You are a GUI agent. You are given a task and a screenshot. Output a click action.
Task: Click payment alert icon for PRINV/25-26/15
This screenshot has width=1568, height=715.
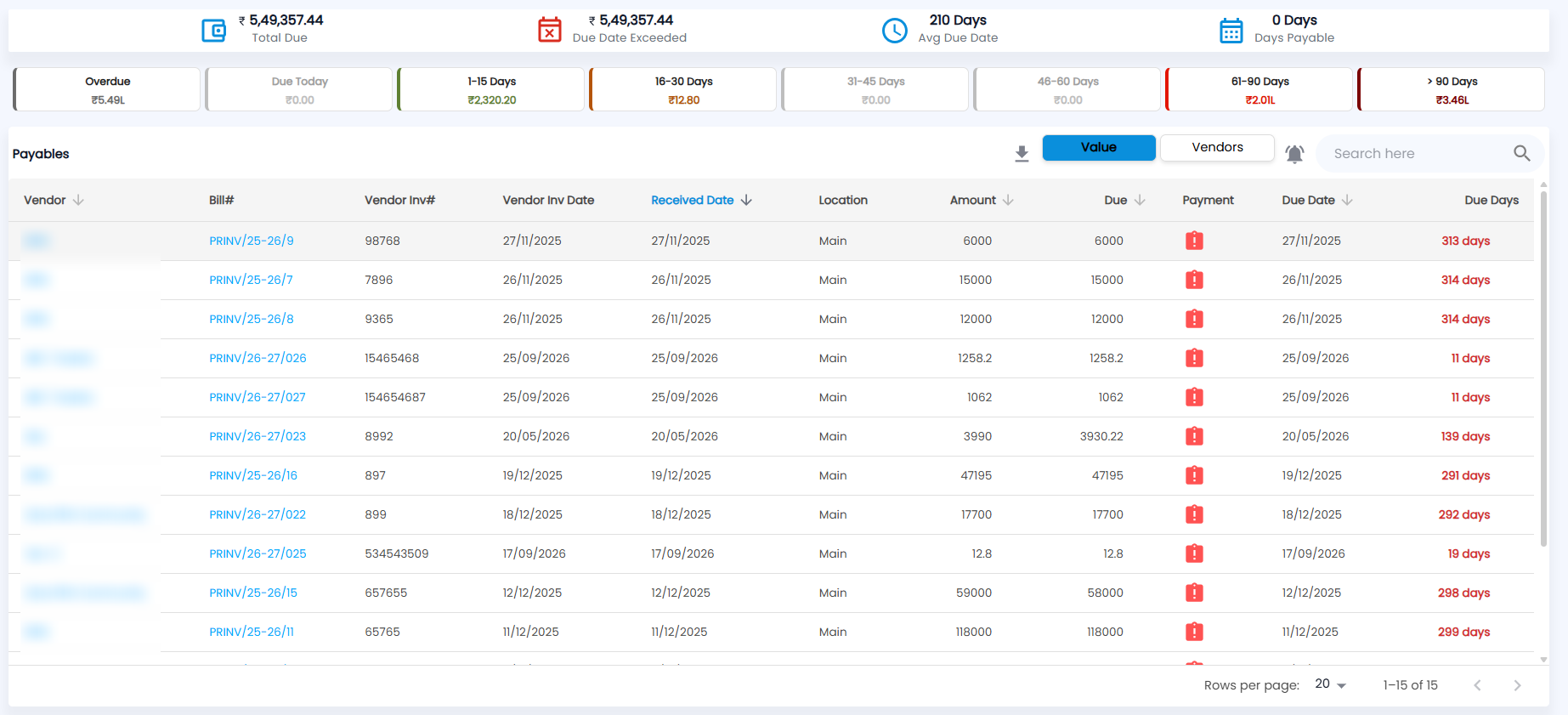tap(1194, 593)
